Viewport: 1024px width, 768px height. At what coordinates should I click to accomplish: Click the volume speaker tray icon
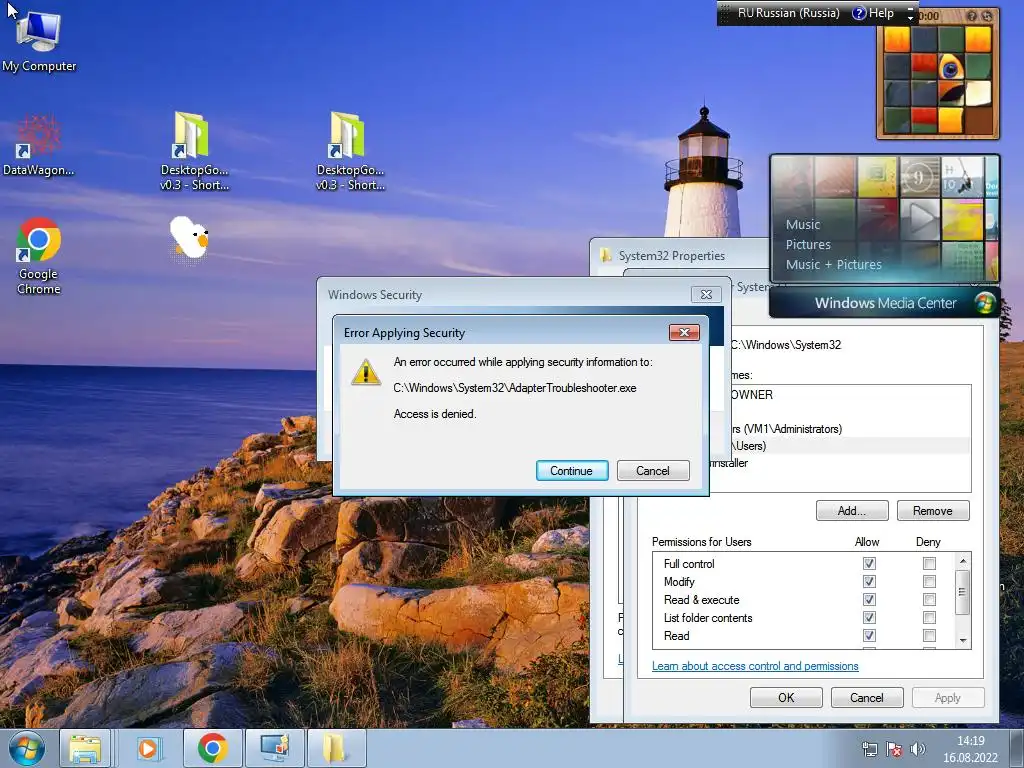click(918, 749)
